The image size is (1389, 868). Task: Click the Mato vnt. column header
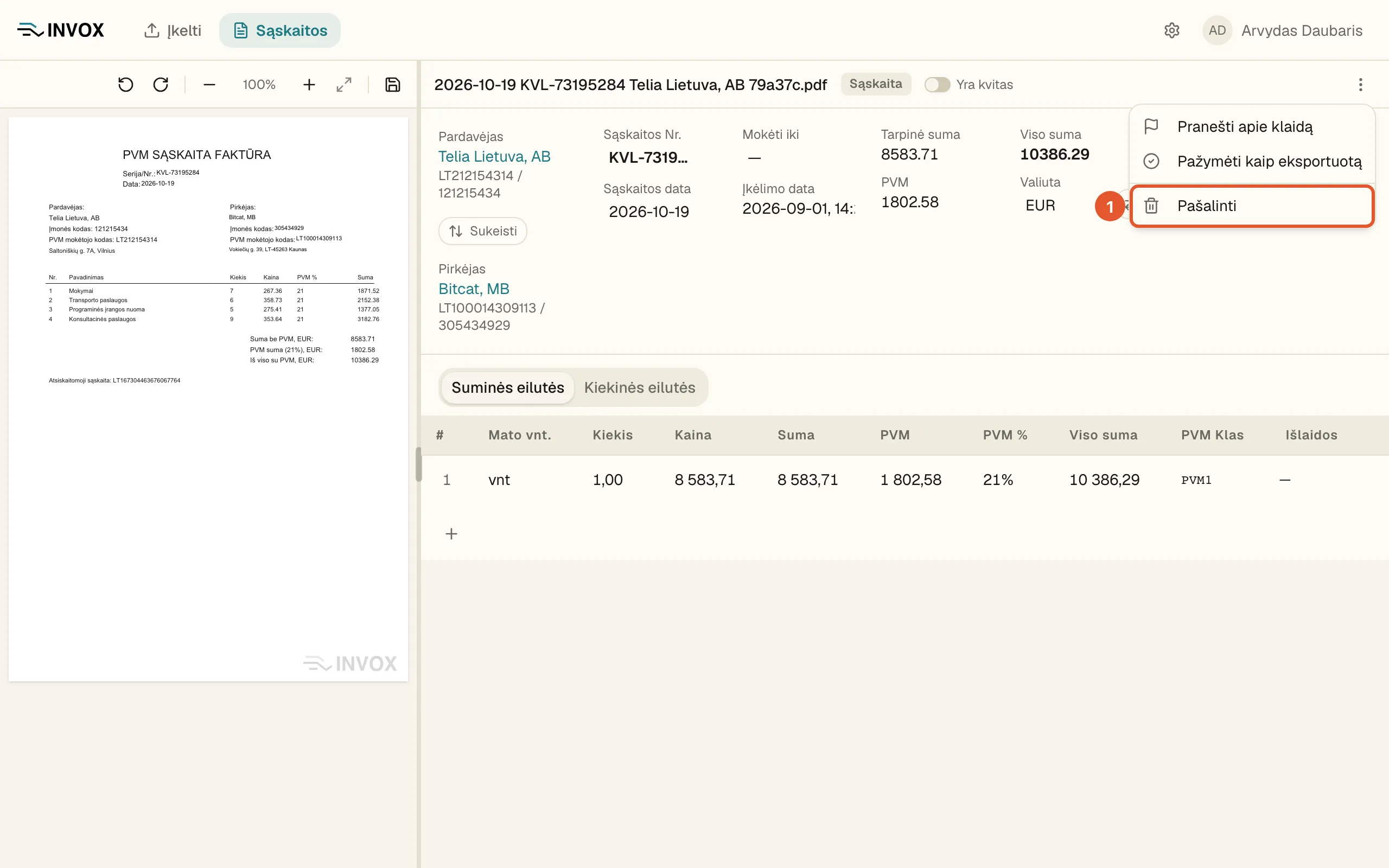[519, 435]
